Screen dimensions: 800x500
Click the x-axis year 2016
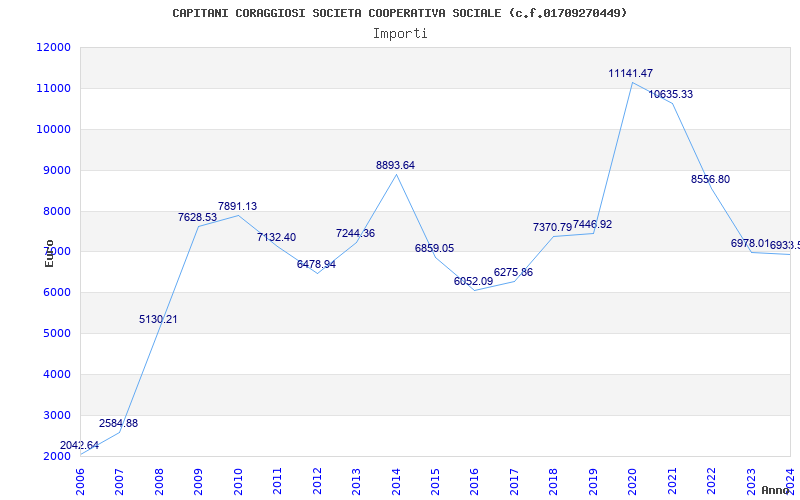coord(474,481)
